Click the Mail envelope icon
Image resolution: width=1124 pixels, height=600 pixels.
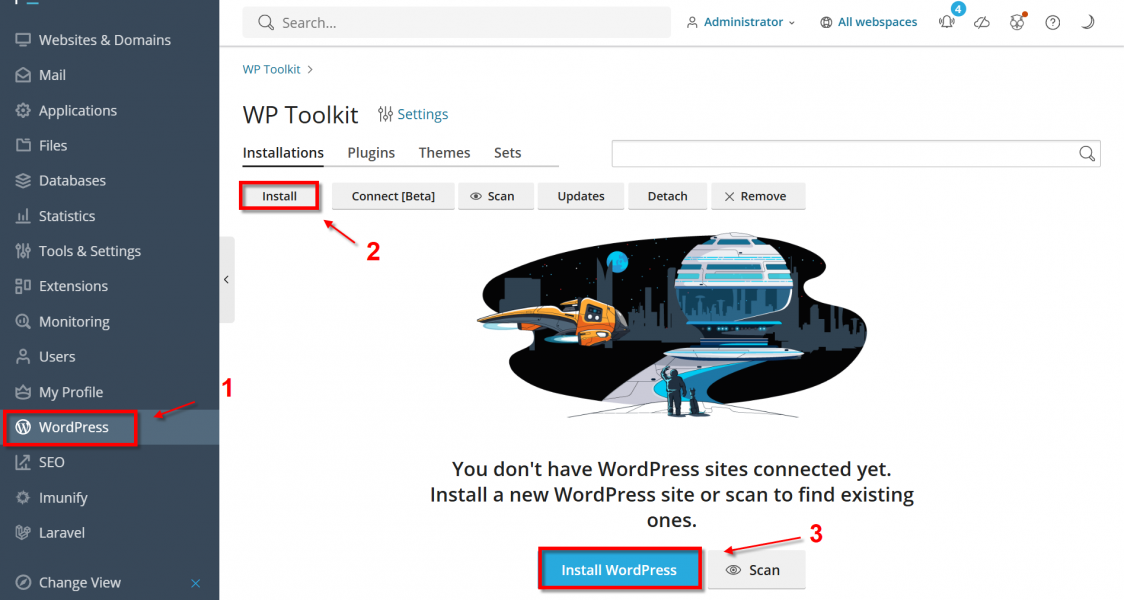pos(23,75)
